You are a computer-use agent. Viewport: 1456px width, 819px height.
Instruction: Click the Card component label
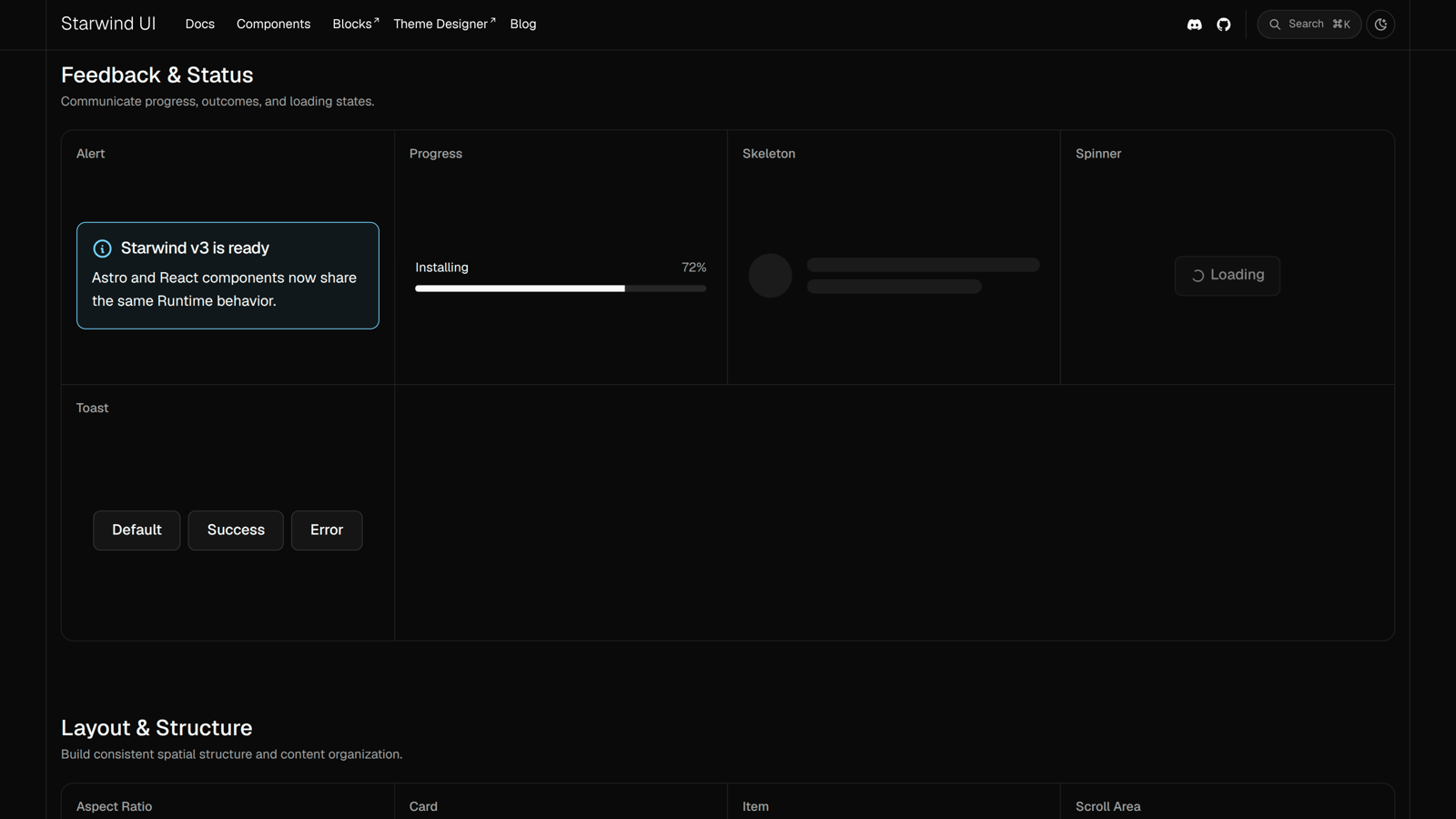(423, 807)
